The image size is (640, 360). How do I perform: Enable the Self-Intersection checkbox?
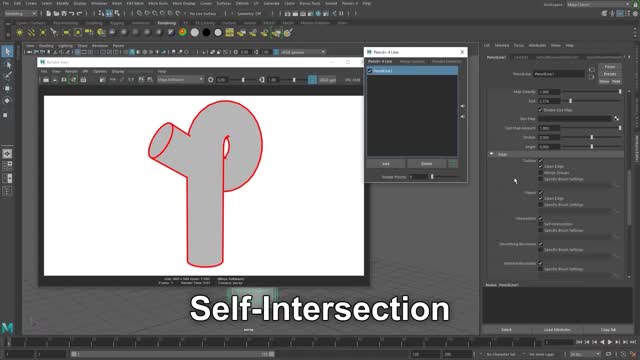click(540, 224)
